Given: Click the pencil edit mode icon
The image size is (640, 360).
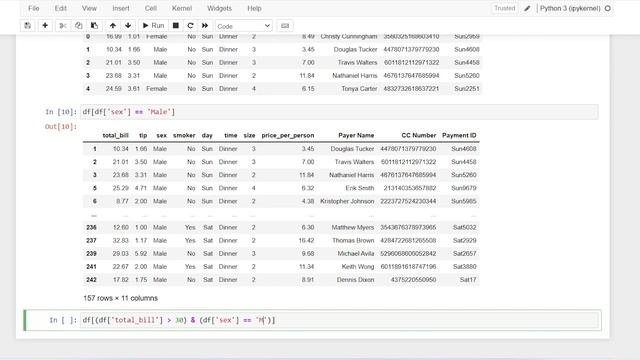Looking at the screenshot, I should tap(527, 8).
